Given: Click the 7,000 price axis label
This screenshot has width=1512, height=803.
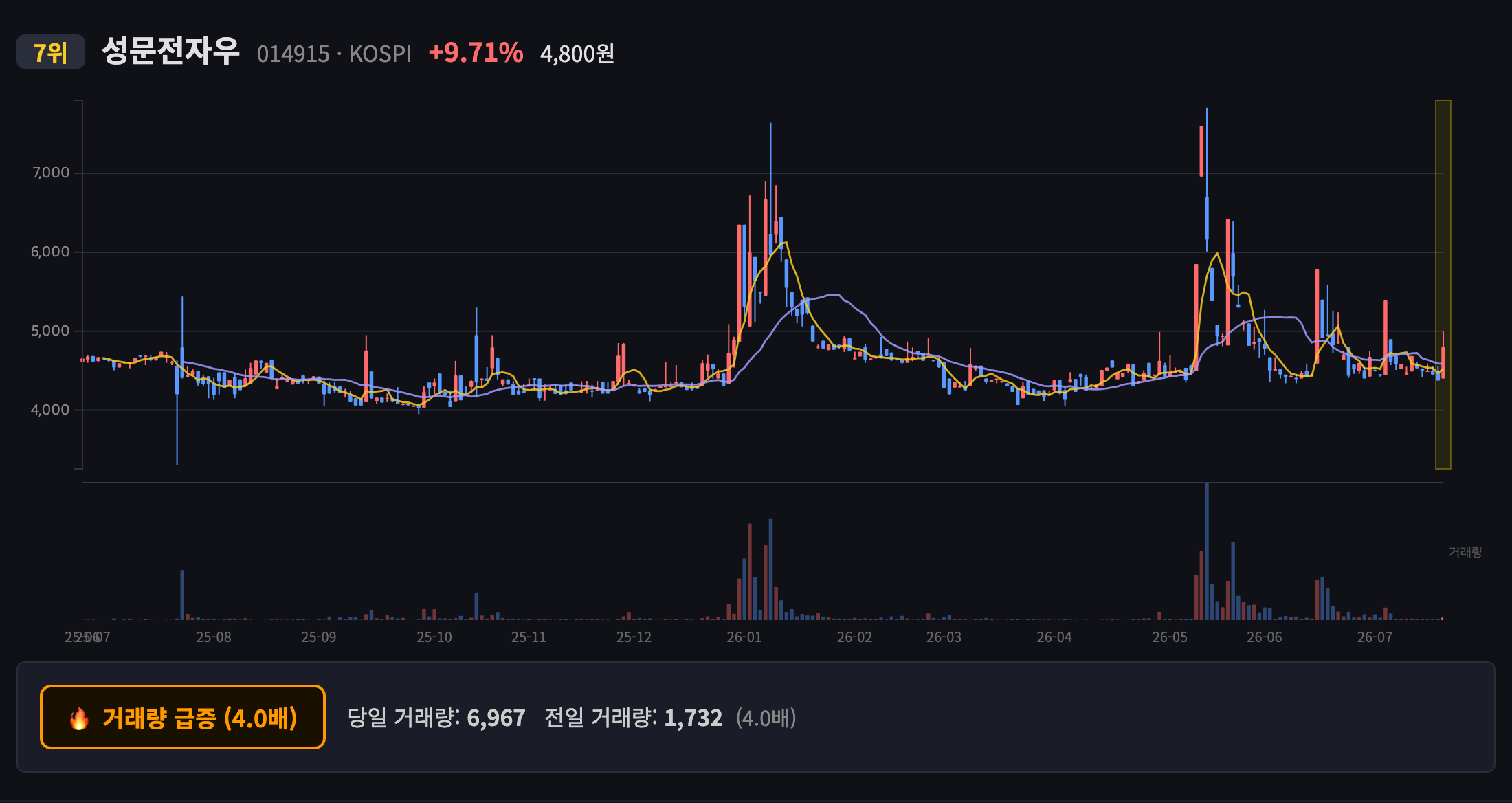Looking at the screenshot, I should point(51,173).
